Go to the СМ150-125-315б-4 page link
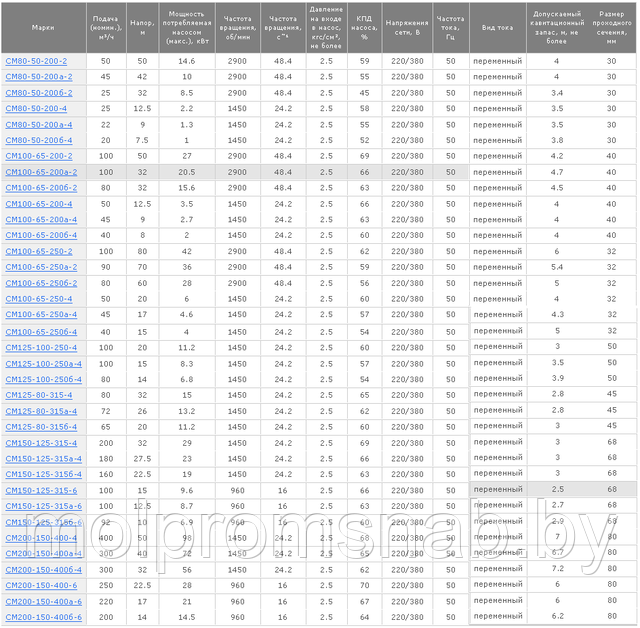Viewport: 640px width, 628px height. point(44,475)
